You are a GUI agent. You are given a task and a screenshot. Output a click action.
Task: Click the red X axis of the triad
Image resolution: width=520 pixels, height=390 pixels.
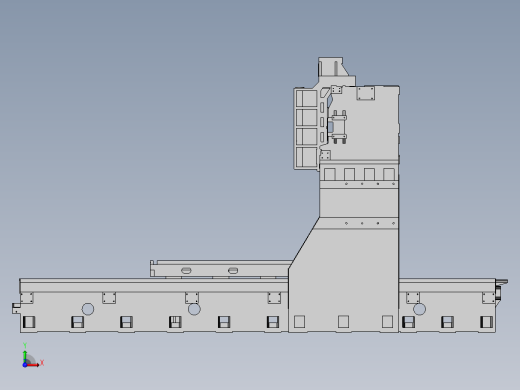pyautogui.click(x=33, y=365)
